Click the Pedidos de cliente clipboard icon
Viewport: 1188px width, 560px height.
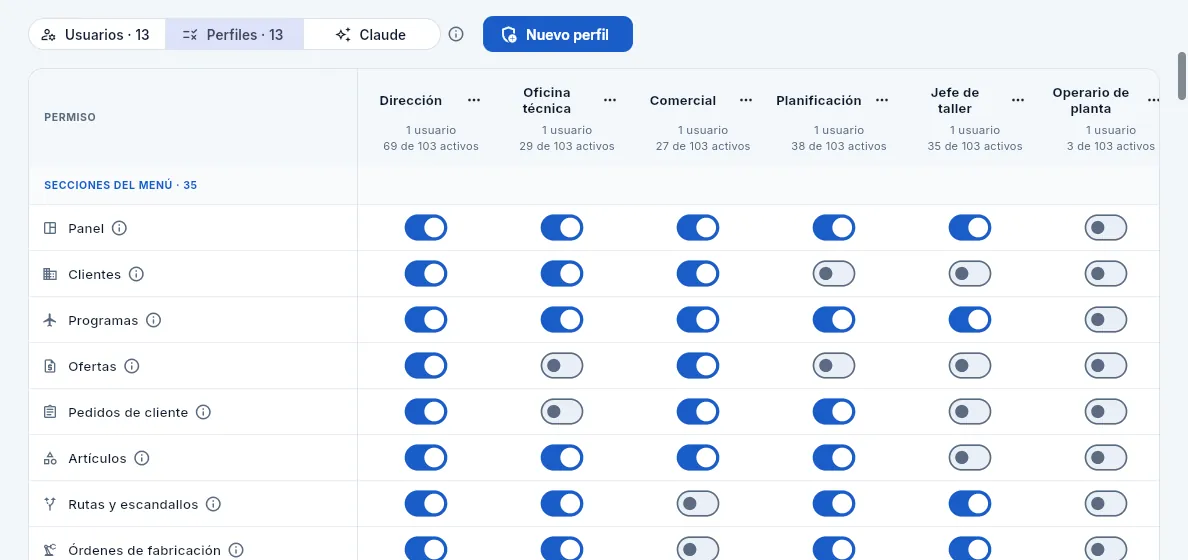50,412
